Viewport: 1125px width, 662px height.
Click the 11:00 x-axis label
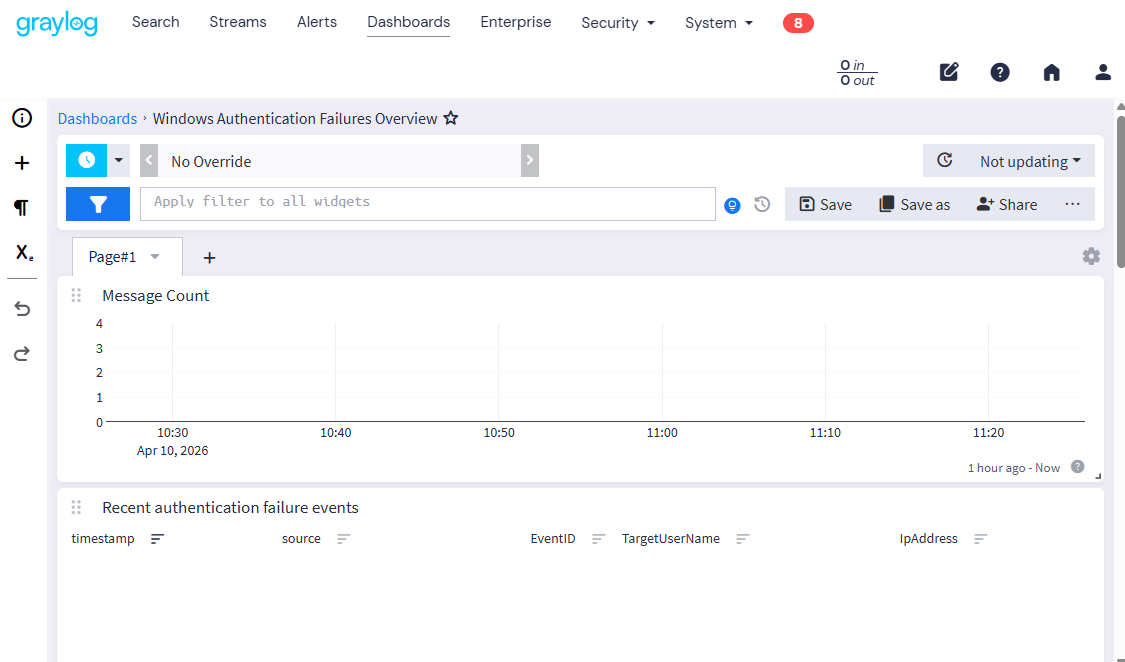(662, 432)
